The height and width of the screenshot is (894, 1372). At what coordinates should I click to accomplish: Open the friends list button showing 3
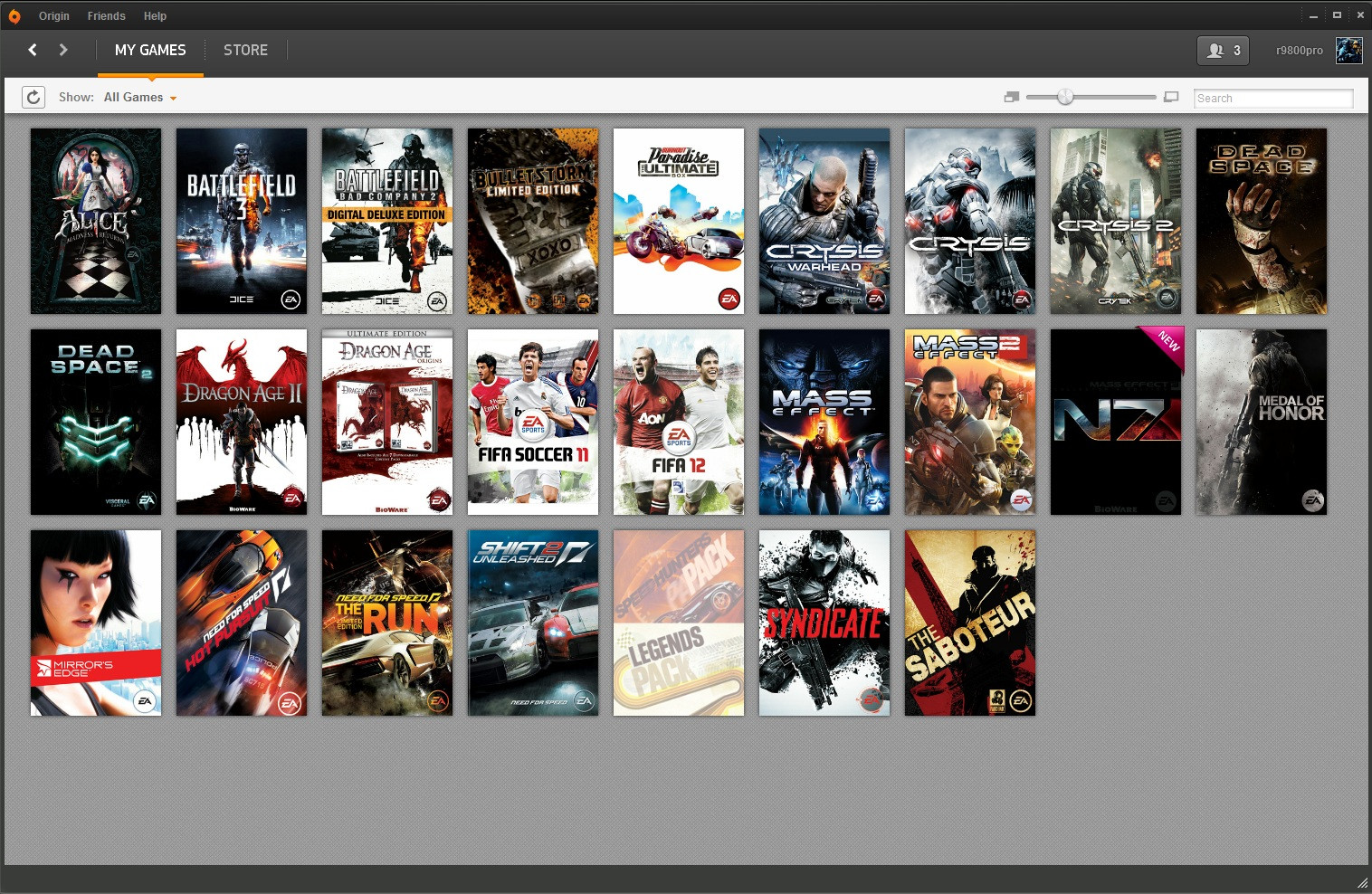pyautogui.click(x=1223, y=51)
